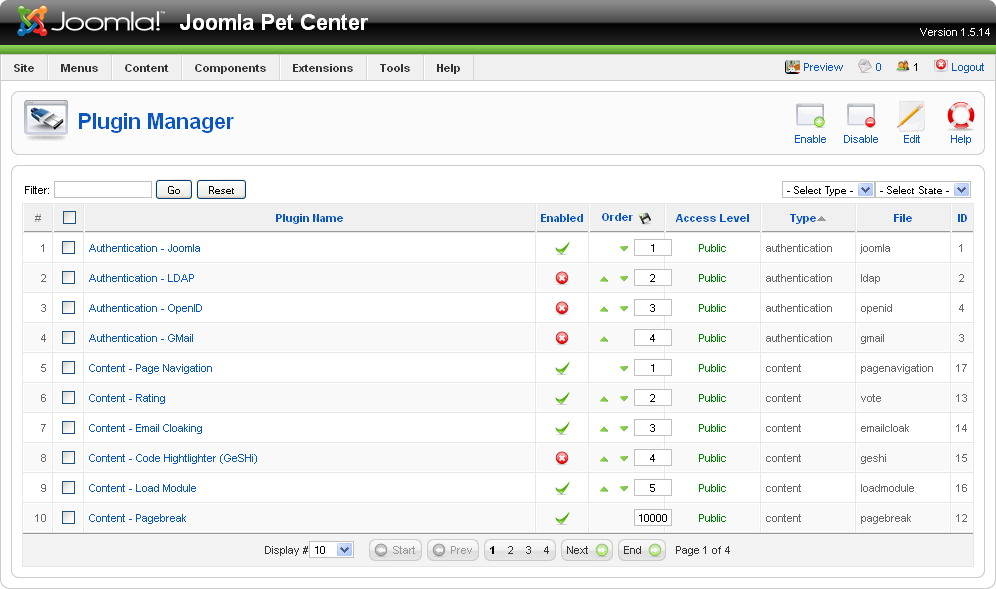Image resolution: width=996 pixels, height=589 pixels.
Task: Check the box for Authentication - Joomla
Action: [x=69, y=248]
